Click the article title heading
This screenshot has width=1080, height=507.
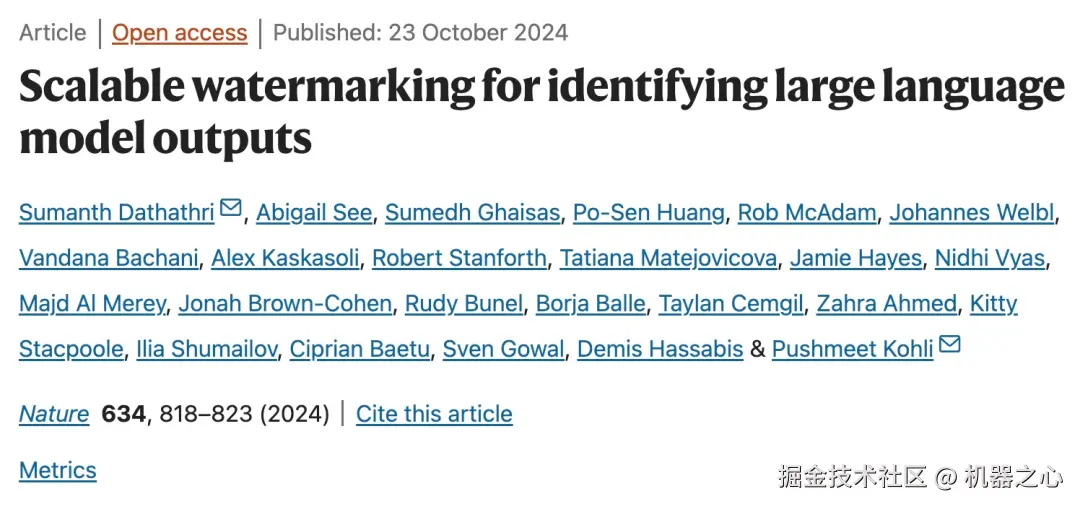click(540, 112)
